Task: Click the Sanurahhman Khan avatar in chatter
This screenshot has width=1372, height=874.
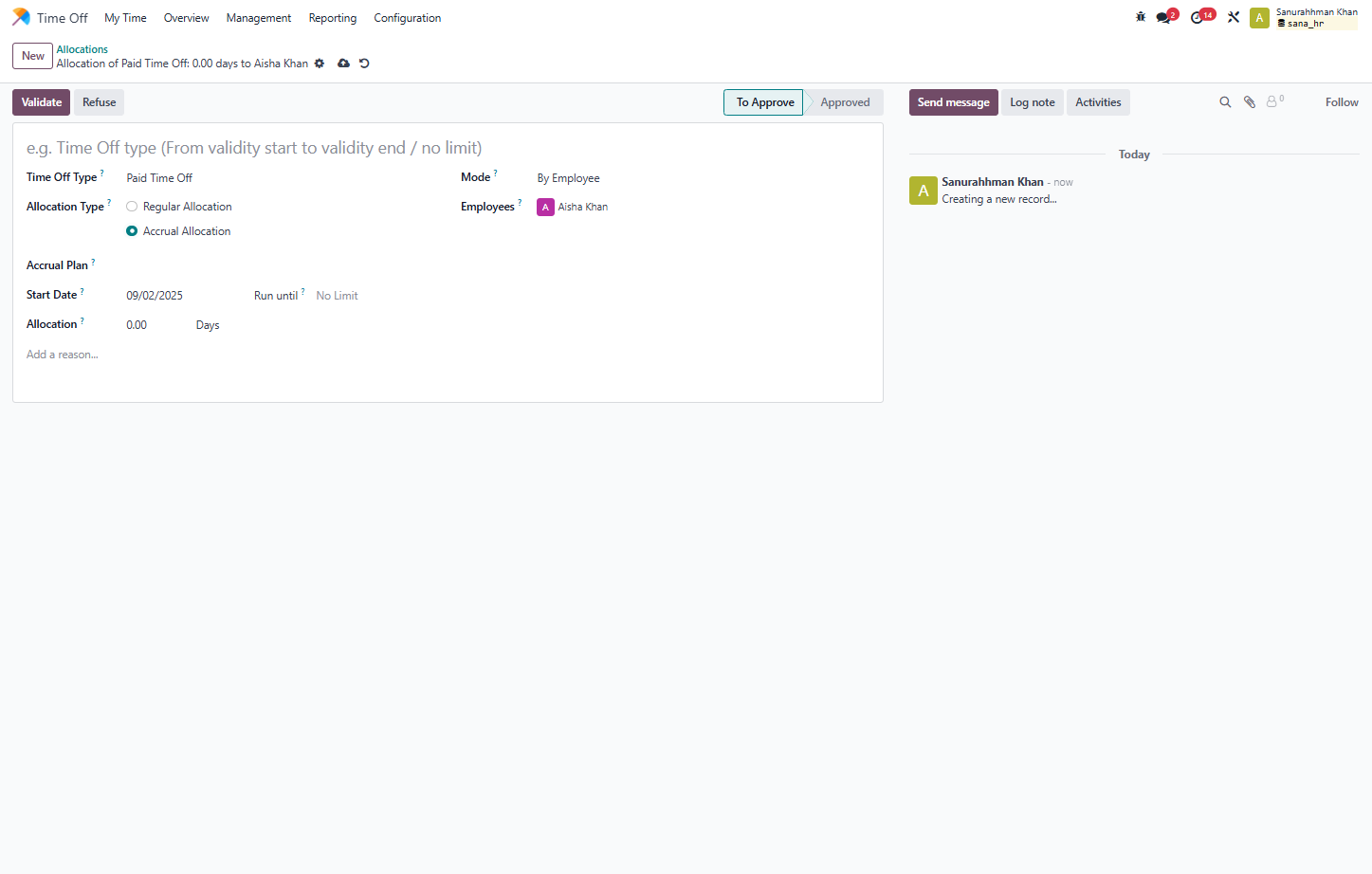Action: click(x=924, y=191)
